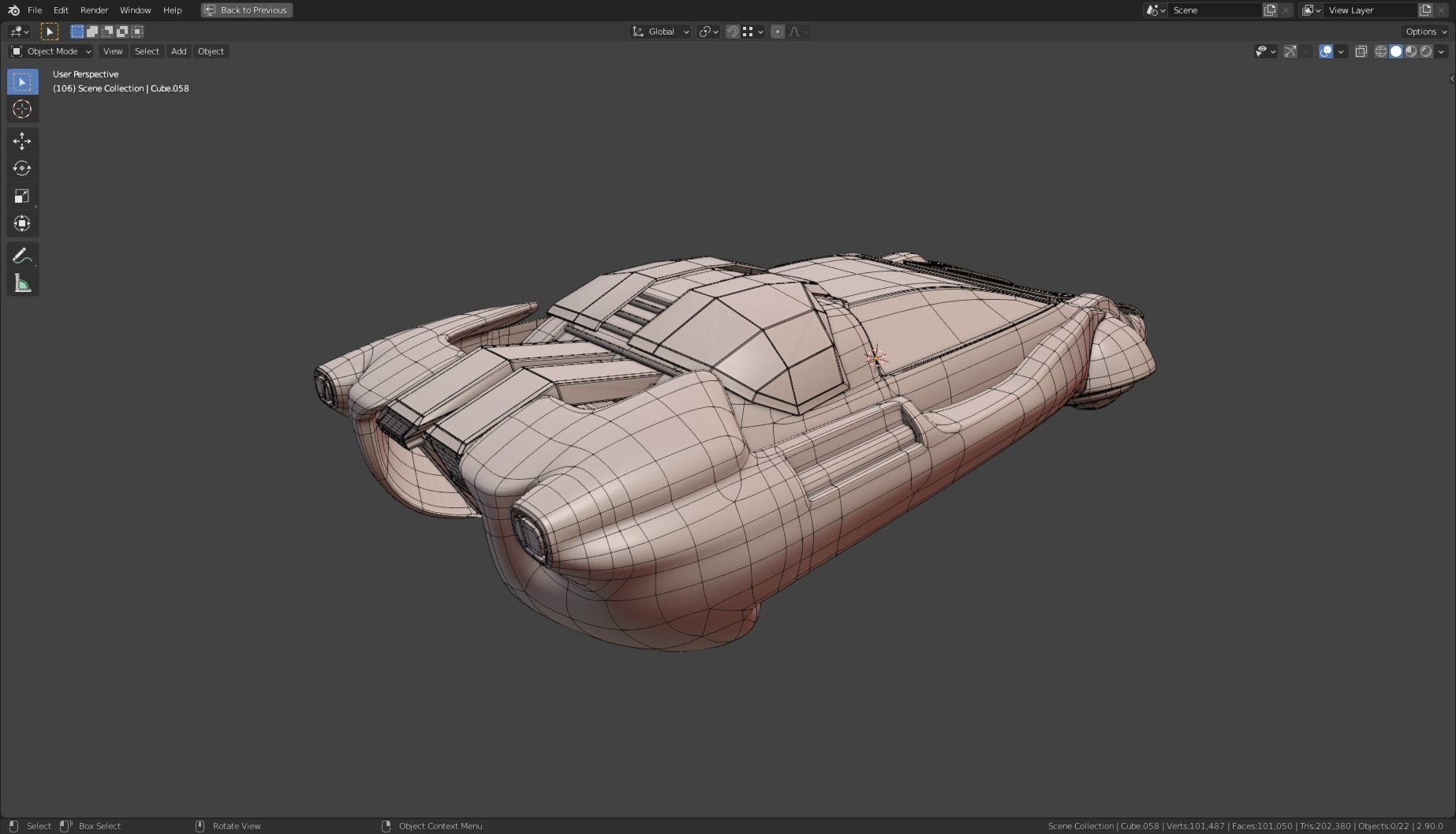This screenshot has height=834, width=1456.
Task: Switch to Wireframe shading
Action: [x=1381, y=51]
